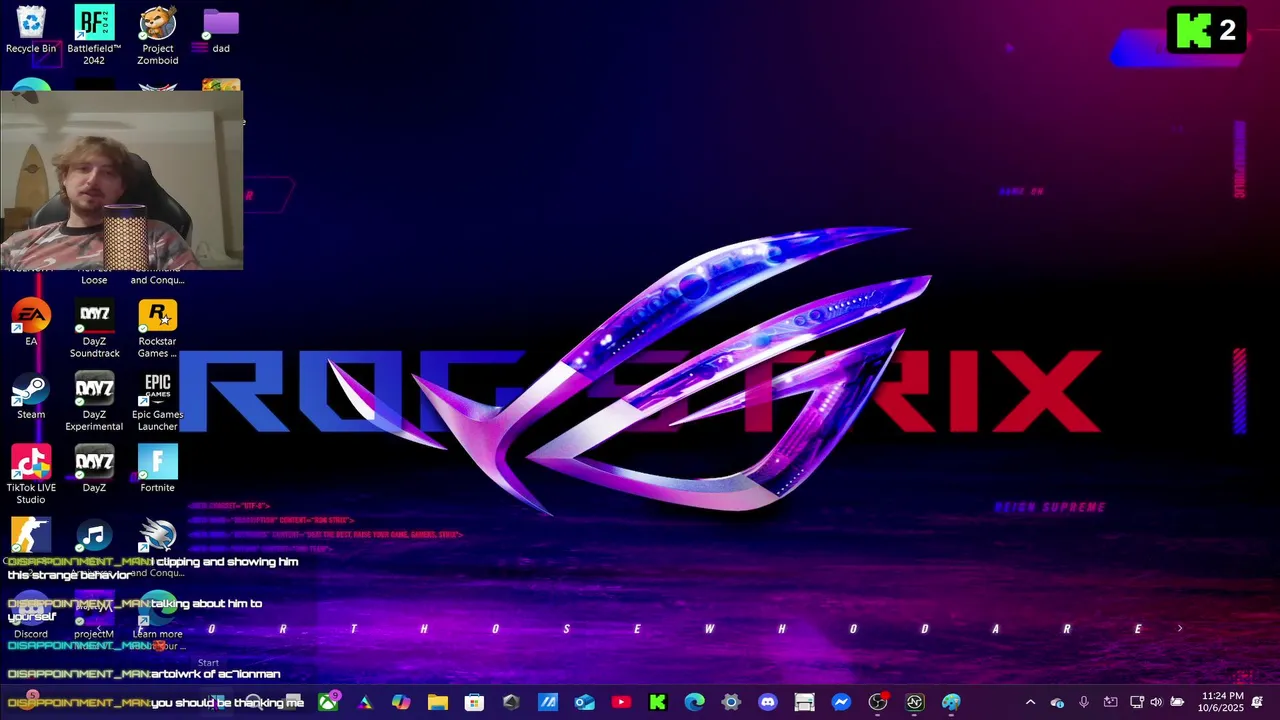Screen dimensions: 1280x720
Task: Click the battery status tray icon
Action: pyautogui.click(x=1177, y=702)
